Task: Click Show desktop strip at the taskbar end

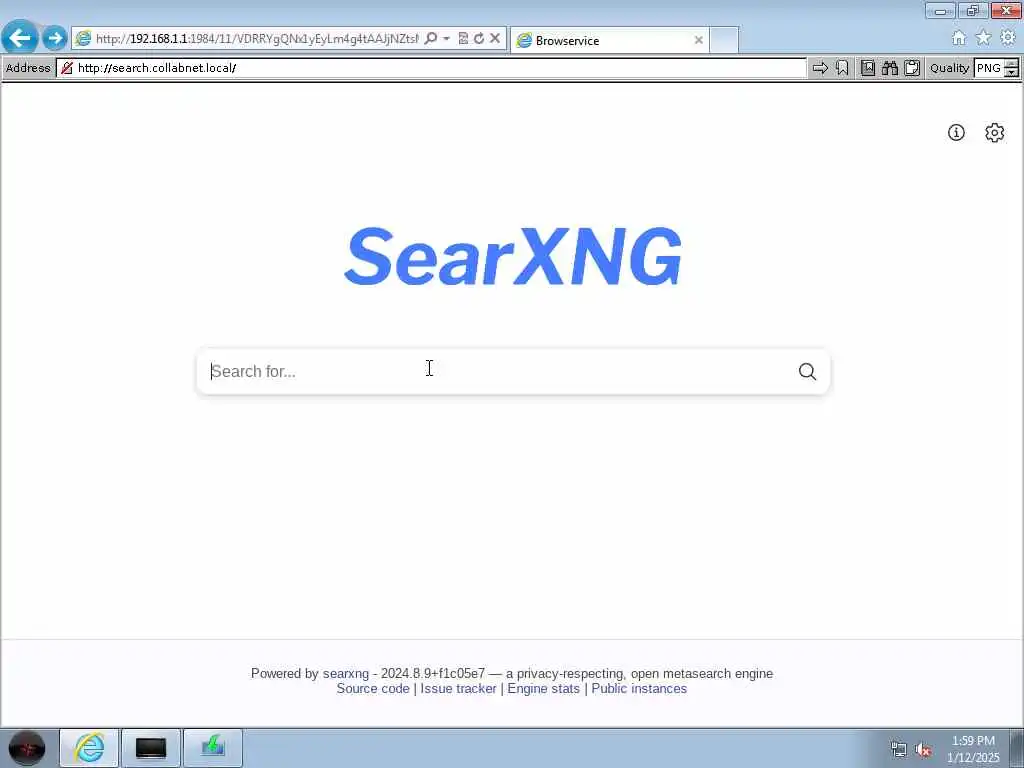Action: (1016, 748)
